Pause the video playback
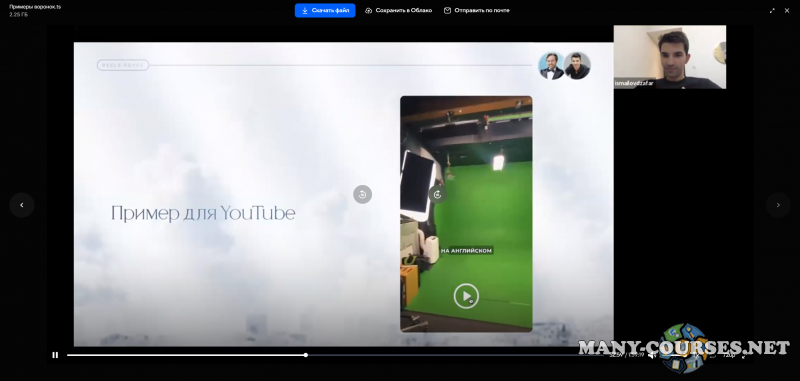 55,355
